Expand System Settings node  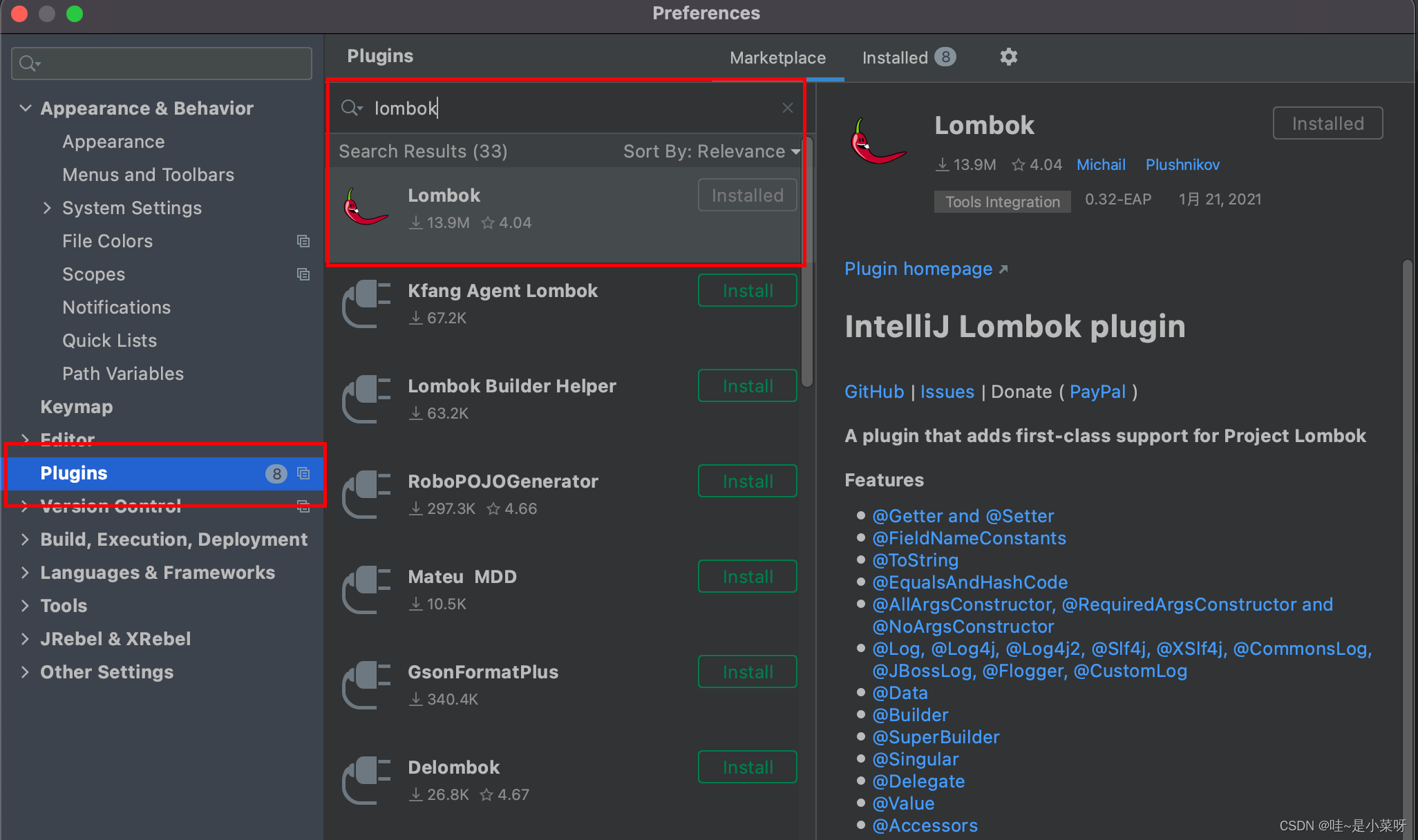[x=47, y=208]
